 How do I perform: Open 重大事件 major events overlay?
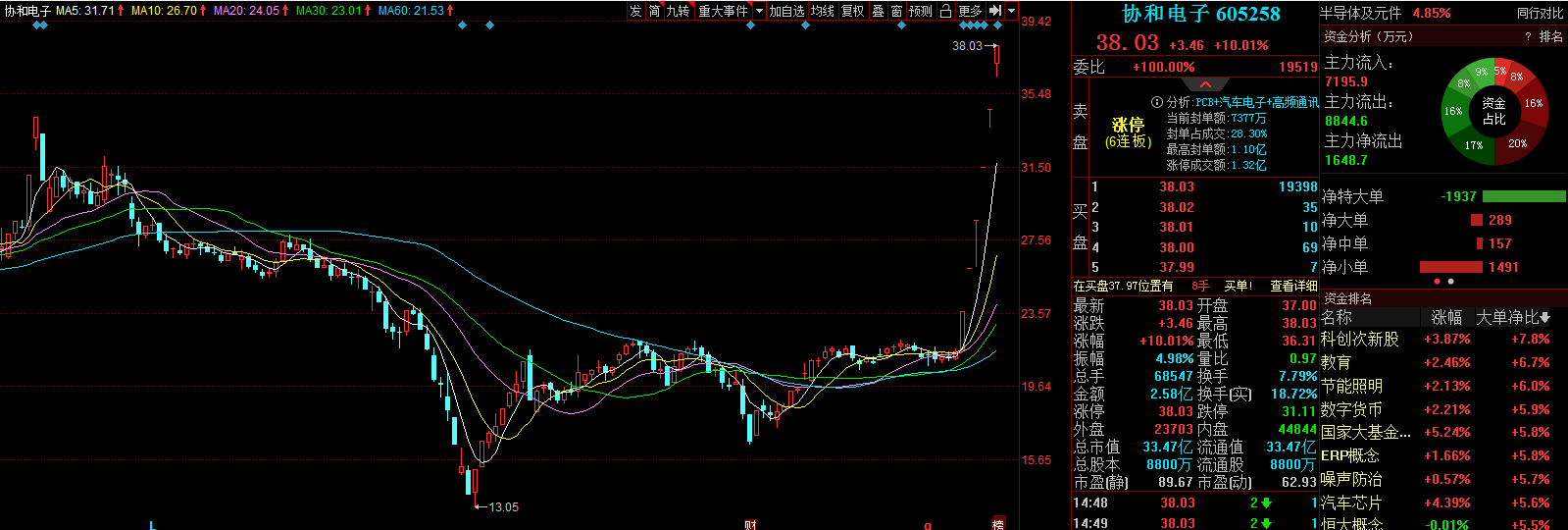coord(724,11)
